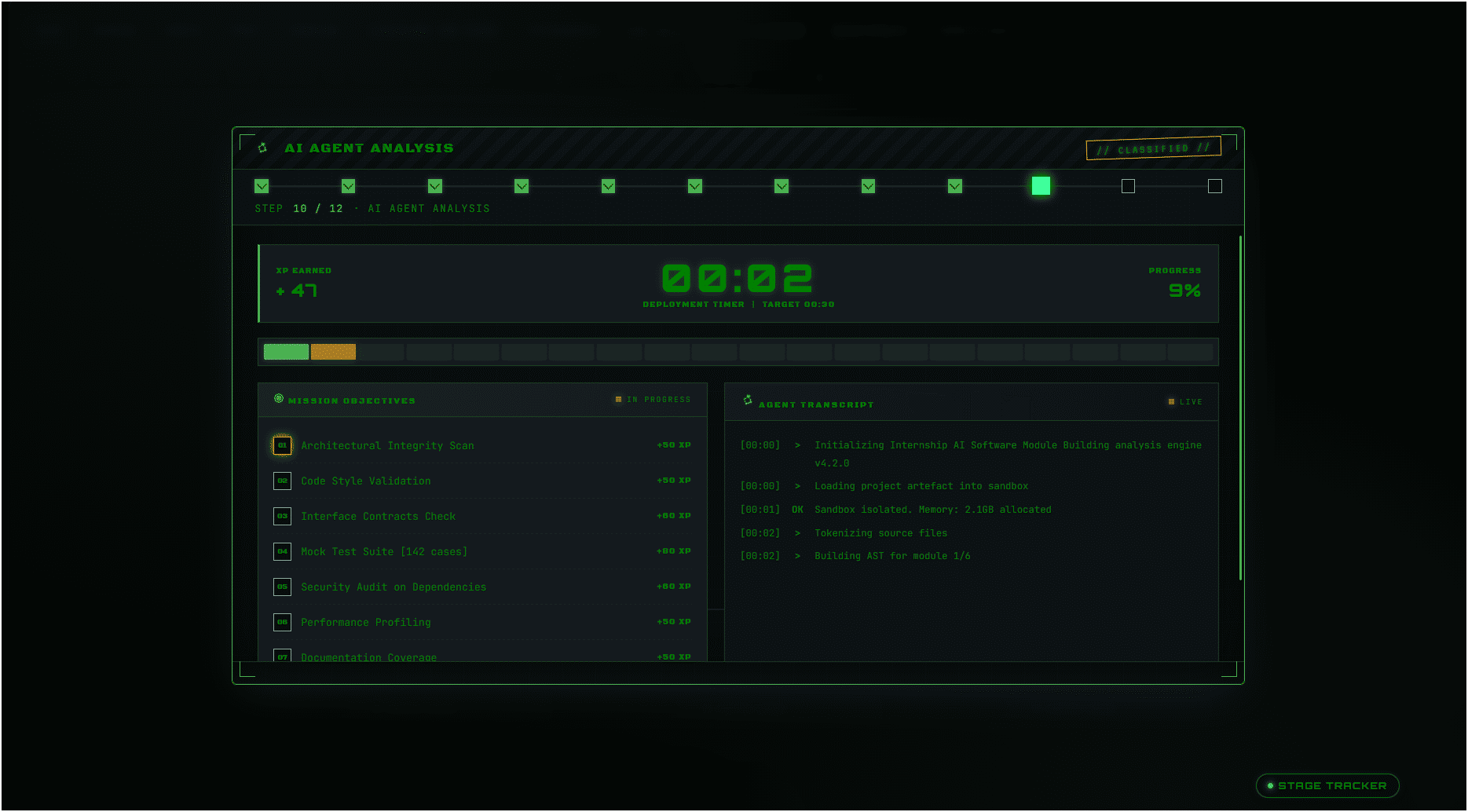
Task: Select the 05 badge for Security Audit
Action: click(282, 587)
